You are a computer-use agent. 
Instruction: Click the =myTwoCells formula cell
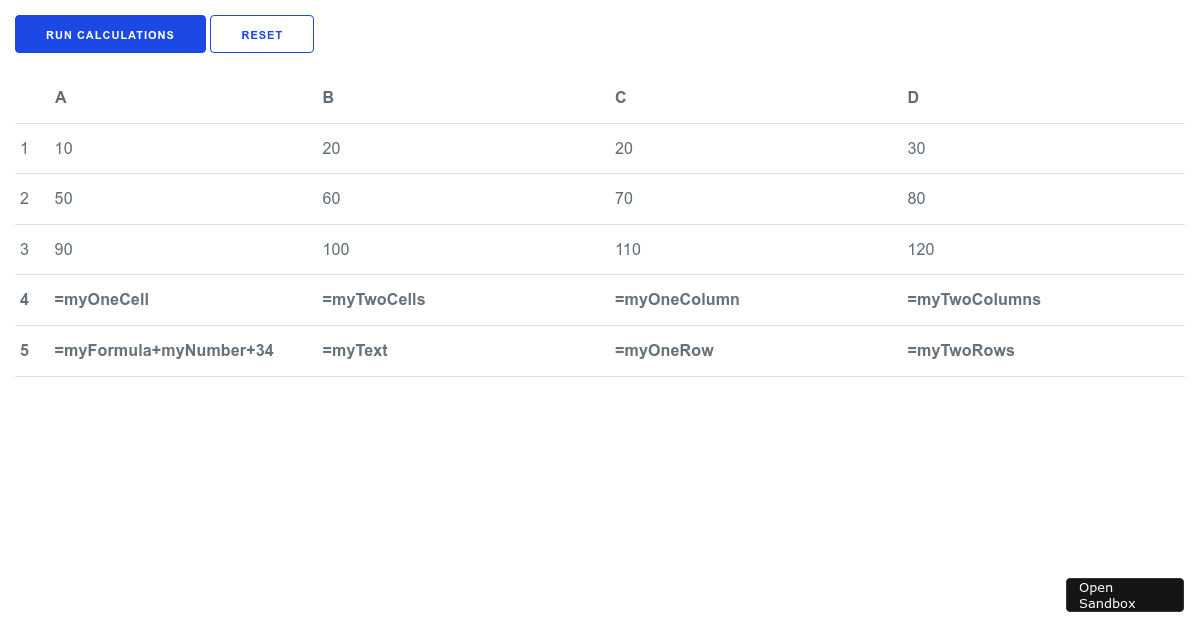click(x=374, y=299)
